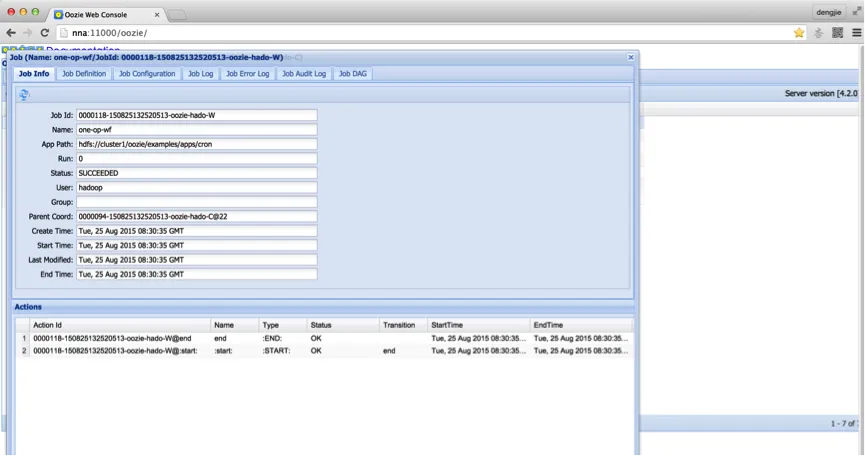Open the Job Audit Log tab
This screenshot has height=456, width=865.
point(304,74)
